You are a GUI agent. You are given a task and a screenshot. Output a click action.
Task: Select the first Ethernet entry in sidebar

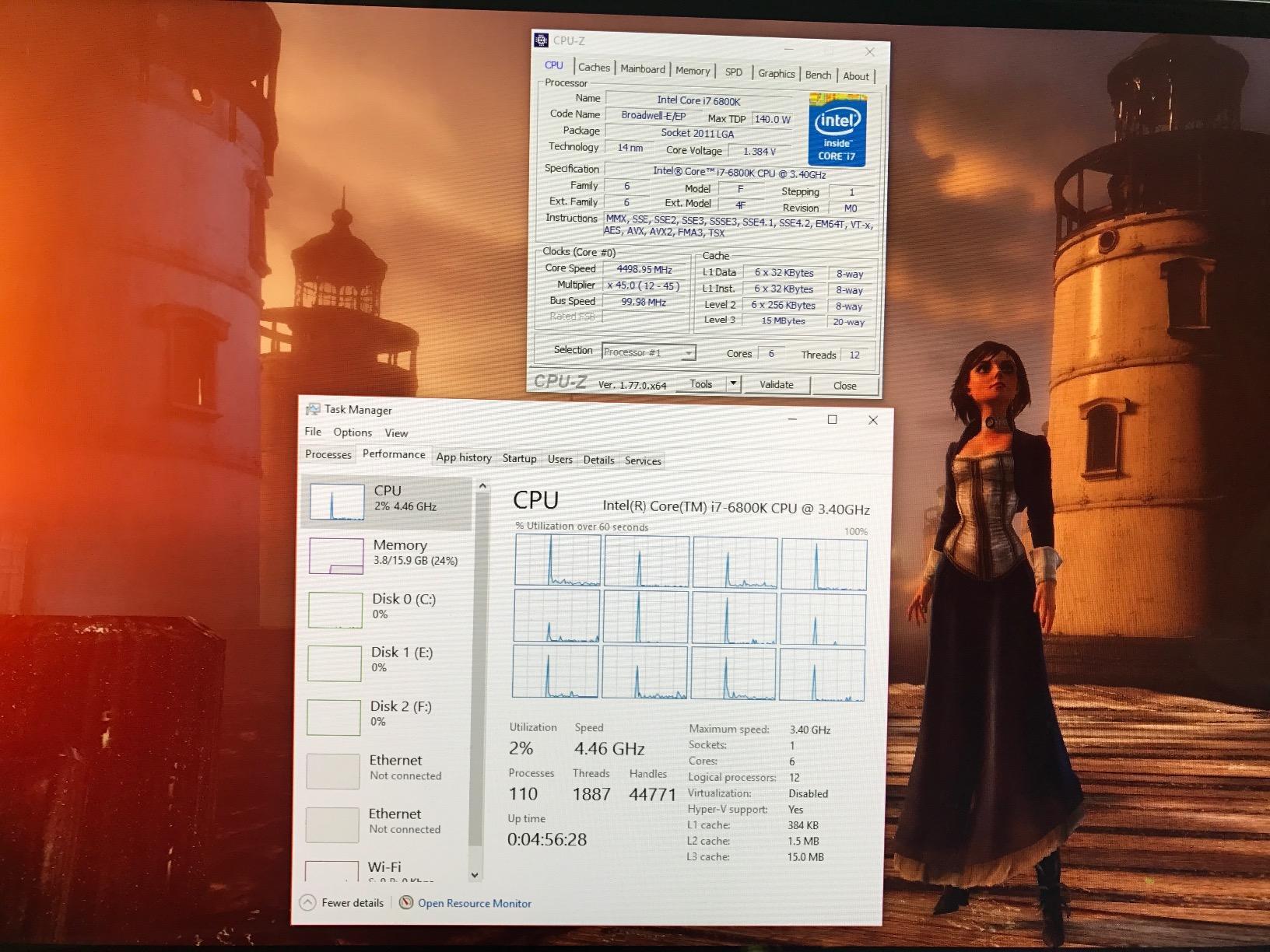coord(383,769)
